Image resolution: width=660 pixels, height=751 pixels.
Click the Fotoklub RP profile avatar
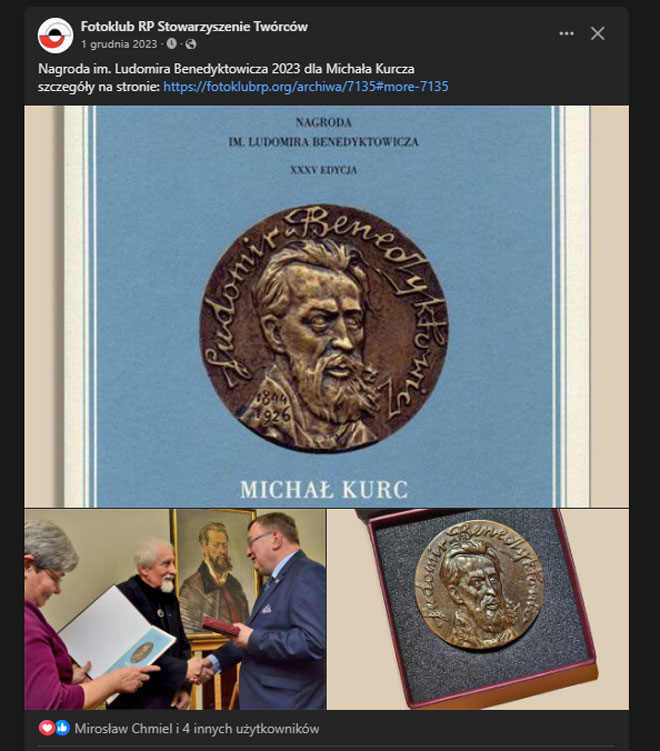pyautogui.click(x=56, y=35)
